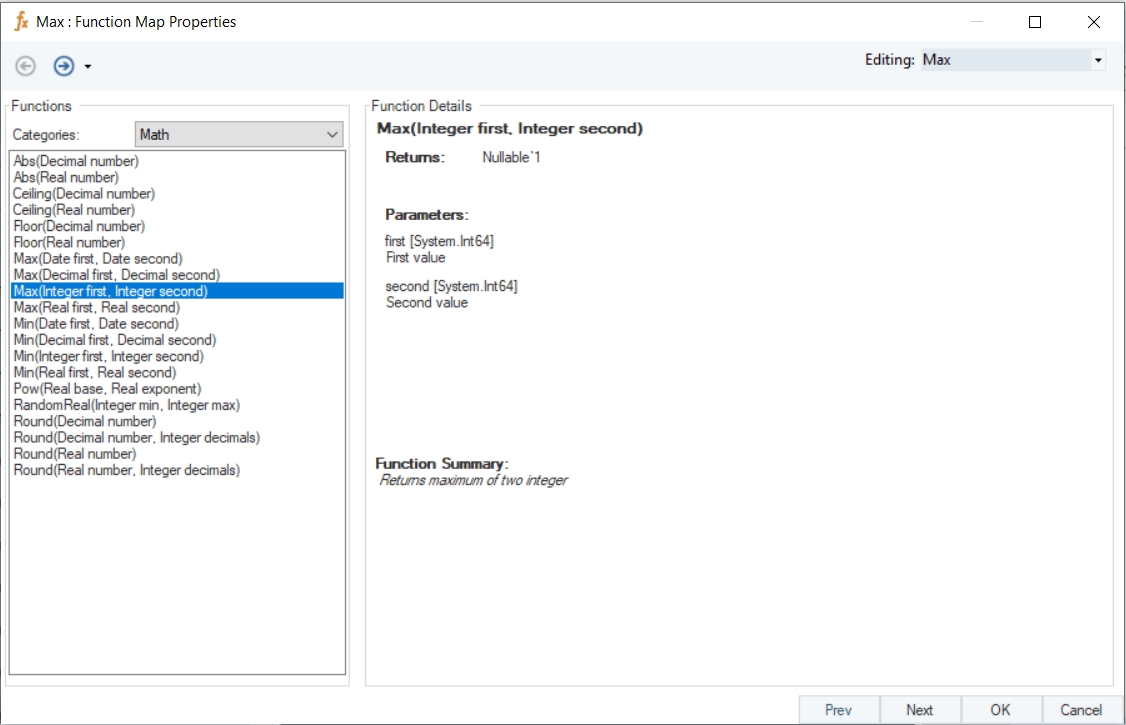Choose Pow(Real base, Real exponent) function

107,388
